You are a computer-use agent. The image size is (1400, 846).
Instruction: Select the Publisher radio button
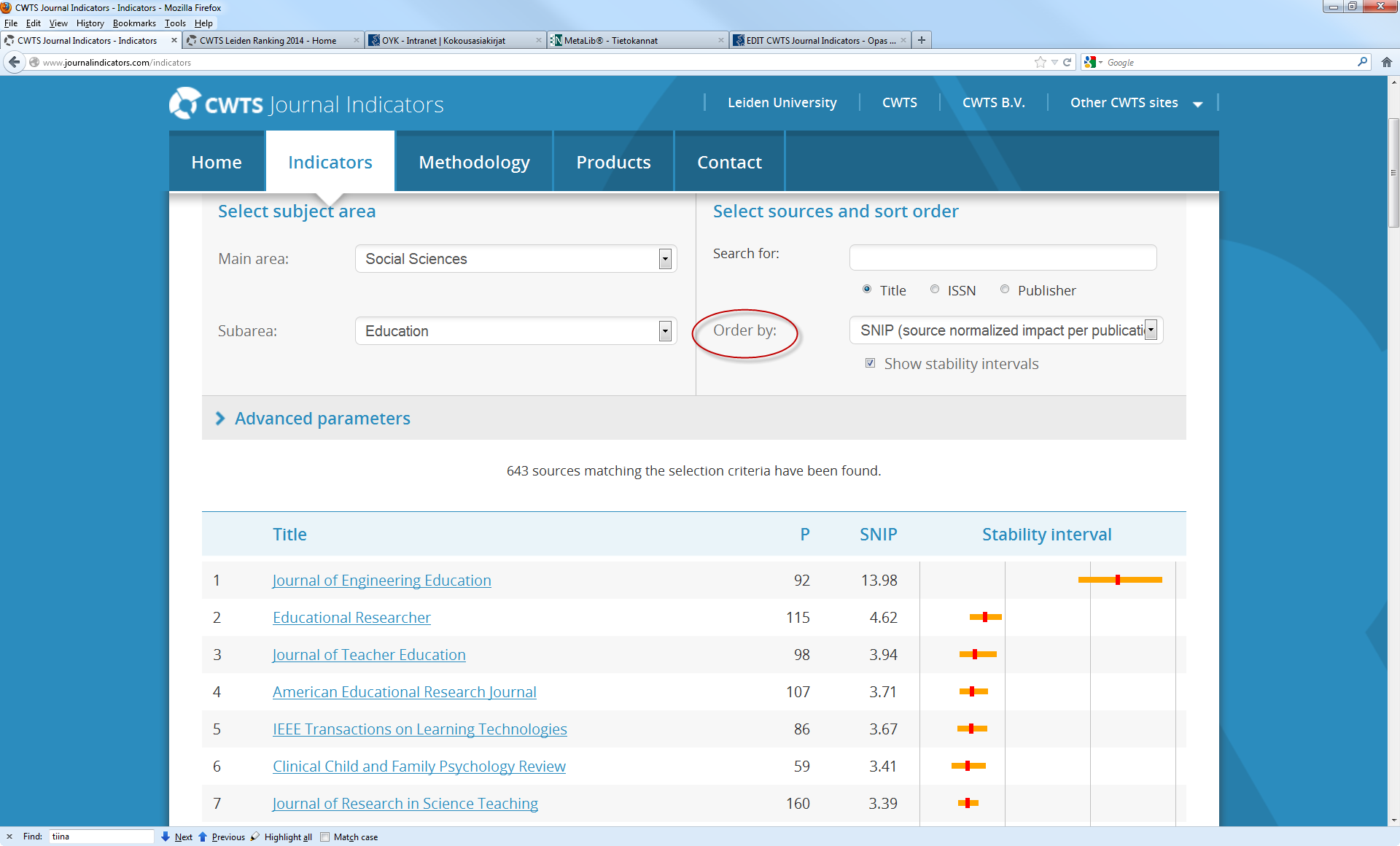click(1005, 290)
